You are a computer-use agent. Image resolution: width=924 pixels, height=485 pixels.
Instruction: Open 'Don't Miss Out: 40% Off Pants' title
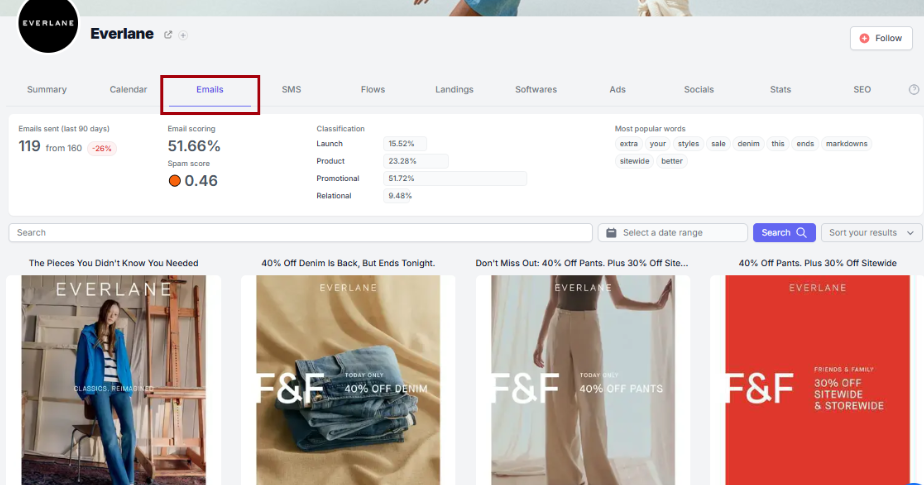tap(582, 263)
